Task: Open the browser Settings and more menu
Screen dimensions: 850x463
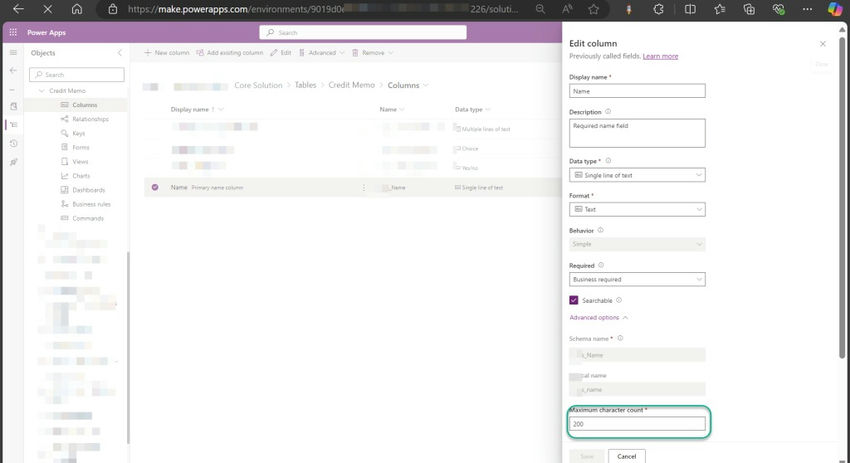Action: point(807,9)
